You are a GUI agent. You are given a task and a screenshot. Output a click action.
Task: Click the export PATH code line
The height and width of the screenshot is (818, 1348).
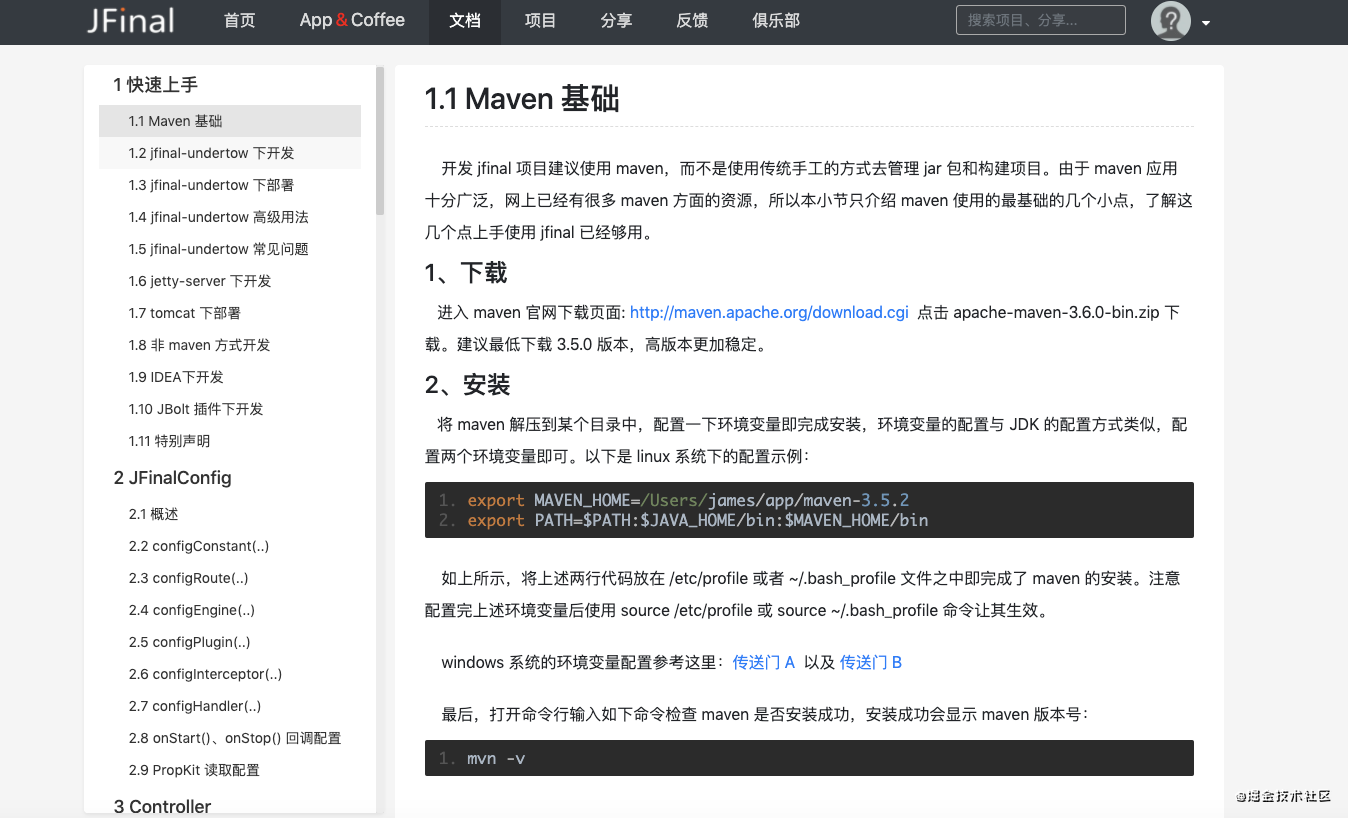pos(697,520)
